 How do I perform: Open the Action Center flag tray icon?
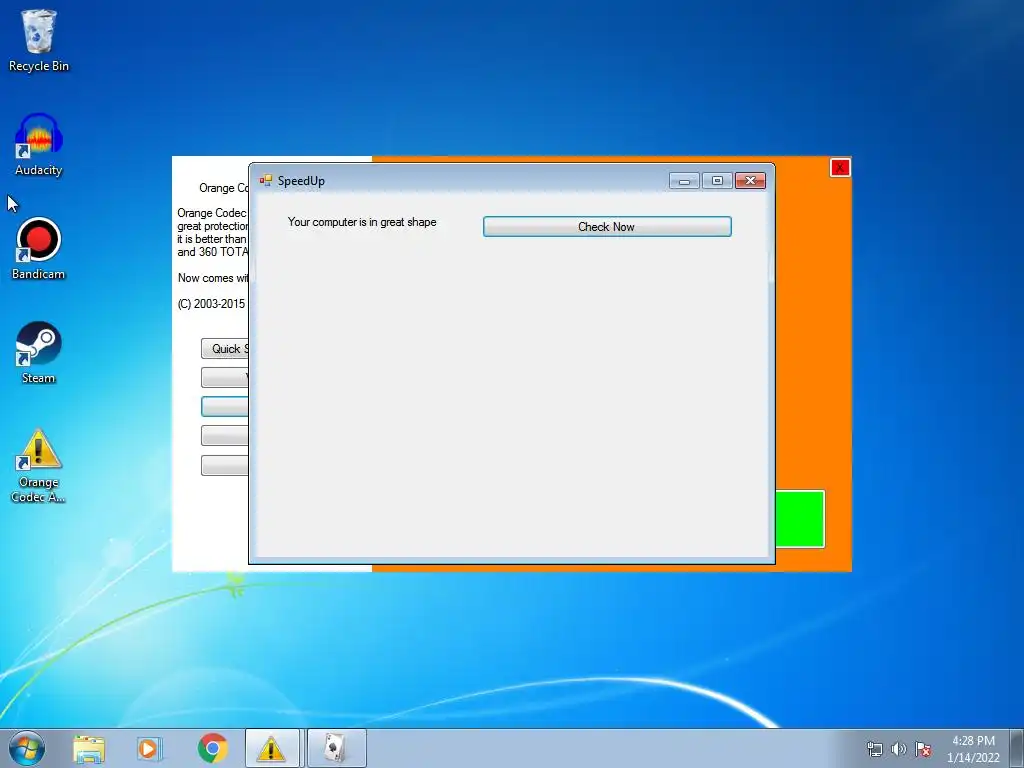923,749
